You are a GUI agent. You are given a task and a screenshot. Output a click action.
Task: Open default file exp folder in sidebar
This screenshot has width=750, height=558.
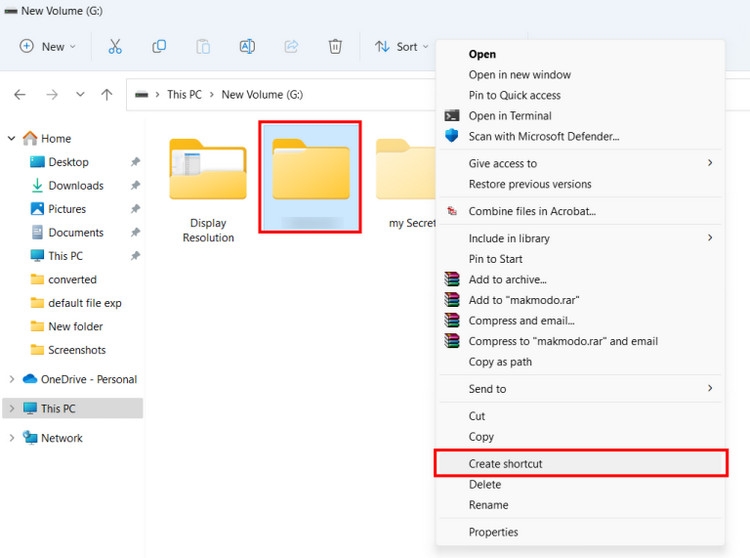coord(76,303)
